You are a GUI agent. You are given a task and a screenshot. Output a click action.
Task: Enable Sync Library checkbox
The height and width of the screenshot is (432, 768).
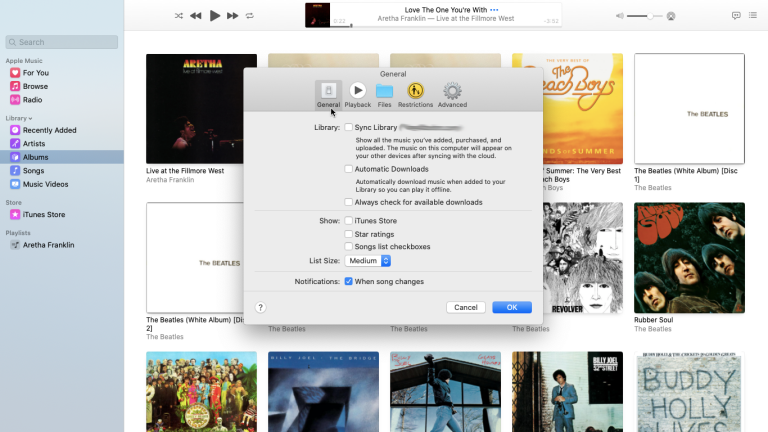coord(348,127)
